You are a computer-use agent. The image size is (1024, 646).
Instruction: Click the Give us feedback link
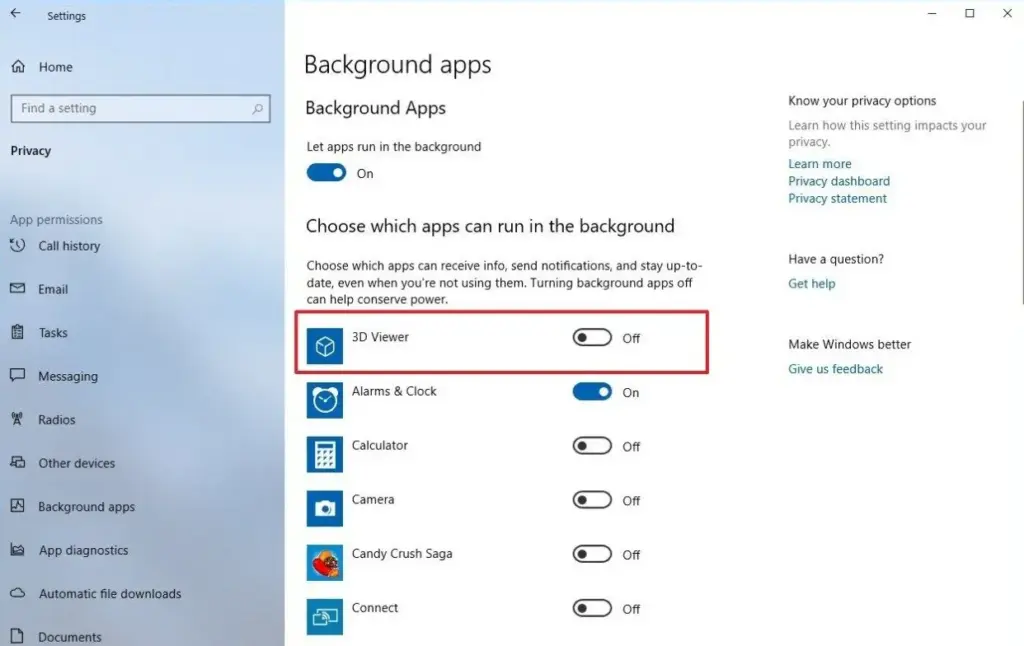(835, 369)
